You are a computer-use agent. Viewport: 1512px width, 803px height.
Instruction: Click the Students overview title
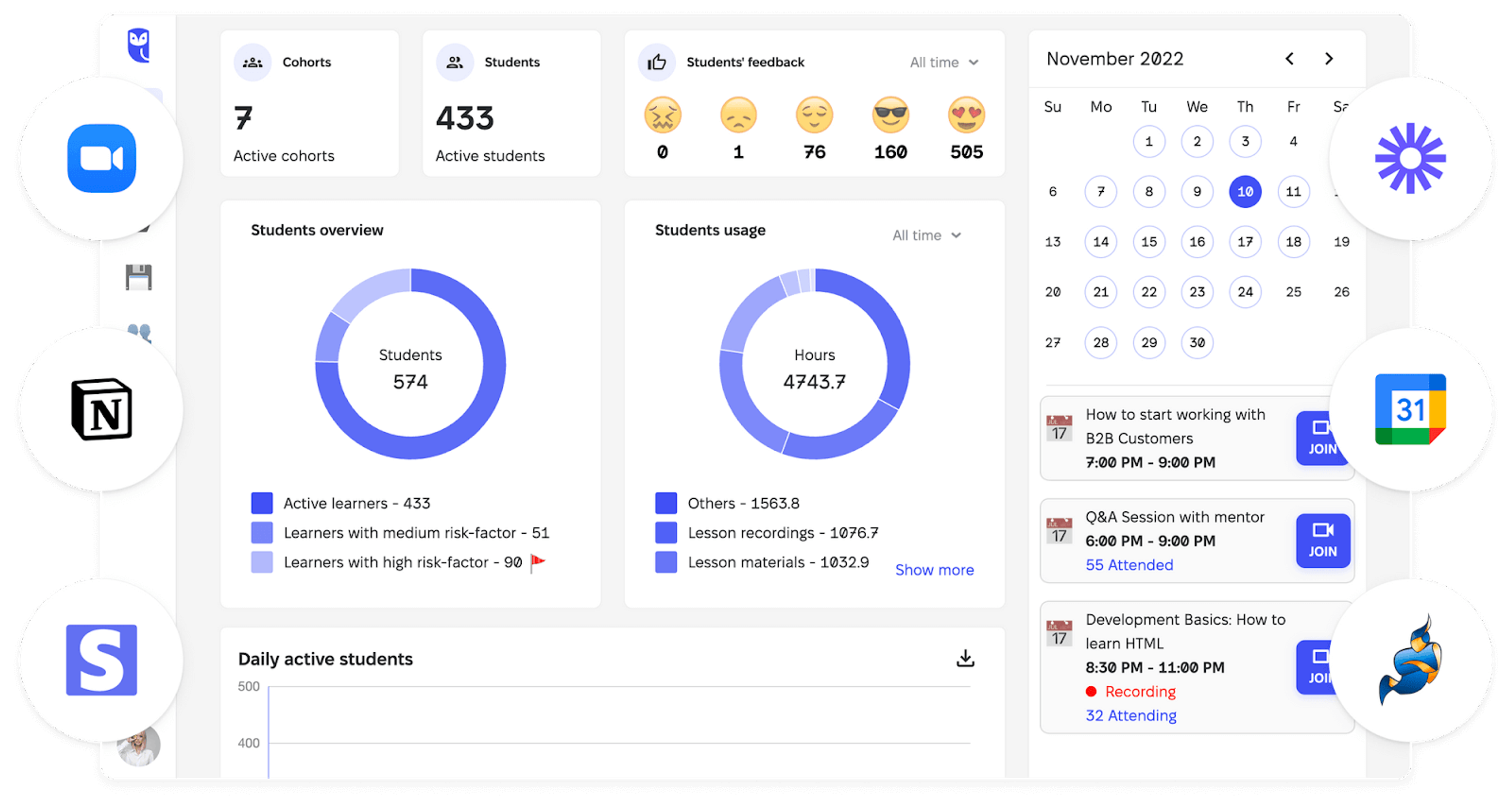click(x=317, y=230)
